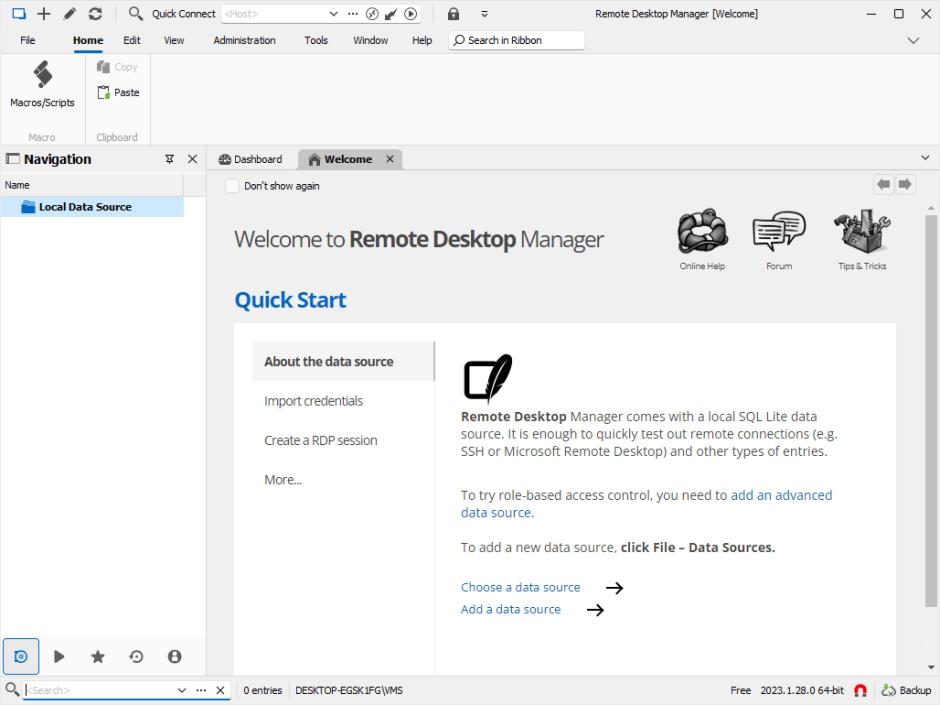Go to next welcome page arrow
The image size is (940, 705).
[x=905, y=184]
